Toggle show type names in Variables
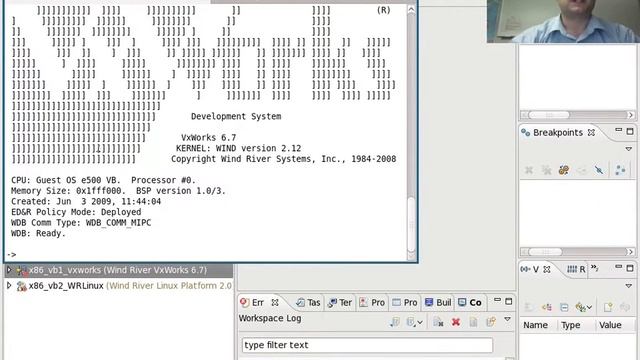The image size is (640, 360). (529, 307)
